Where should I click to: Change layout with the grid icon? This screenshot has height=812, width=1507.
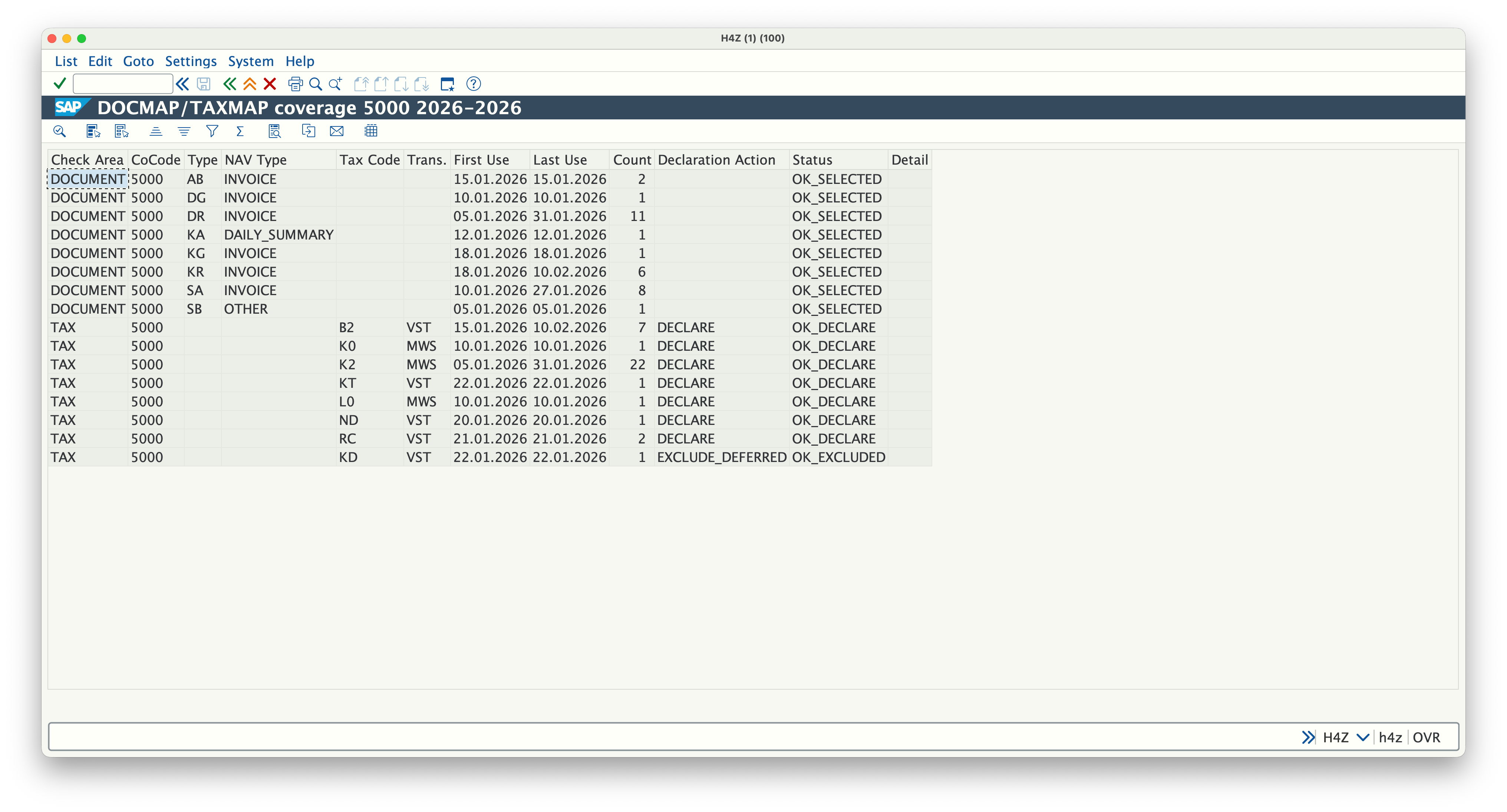click(371, 131)
